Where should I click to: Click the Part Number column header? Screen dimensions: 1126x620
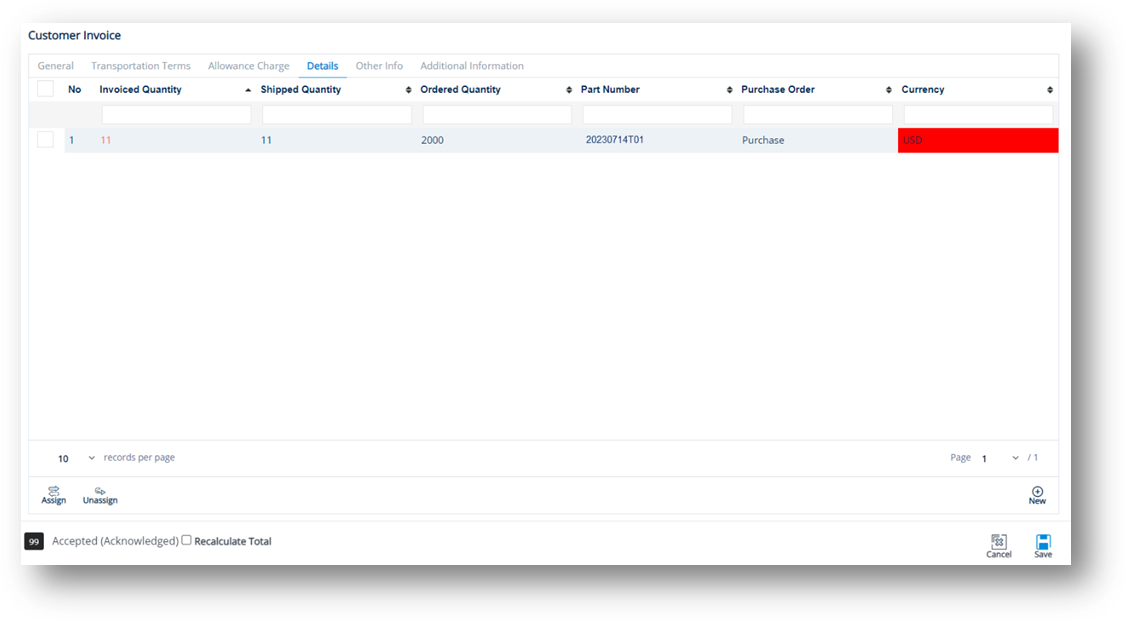(610, 89)
